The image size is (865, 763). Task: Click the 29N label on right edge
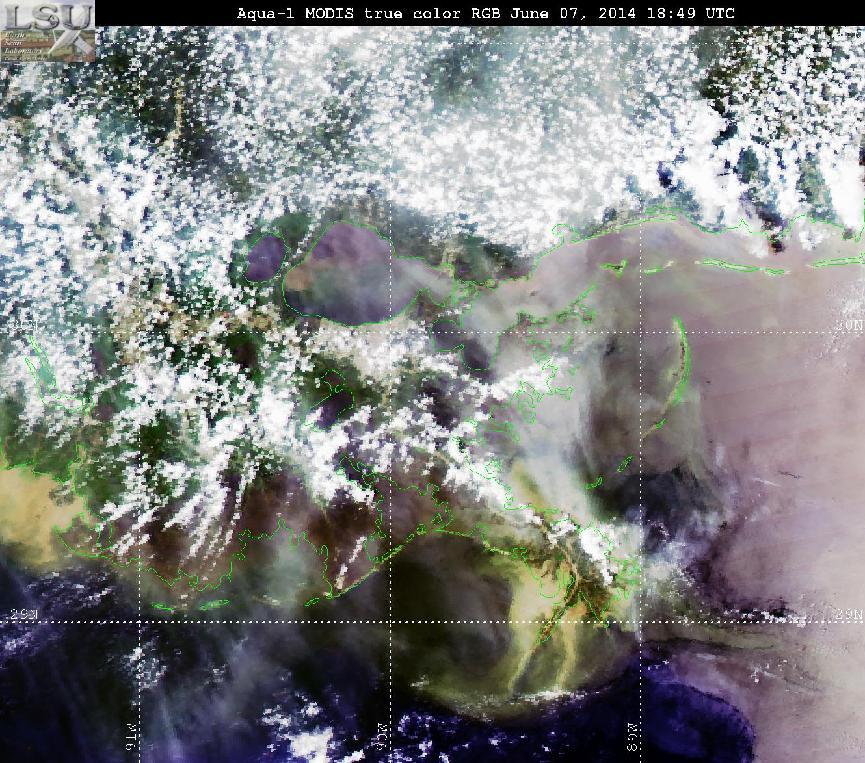click(848, 614)
